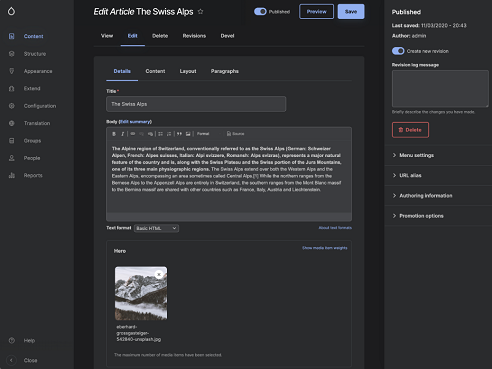Click the red Delete button
Screen dimensions: 492x369
(x=410, y=130)
